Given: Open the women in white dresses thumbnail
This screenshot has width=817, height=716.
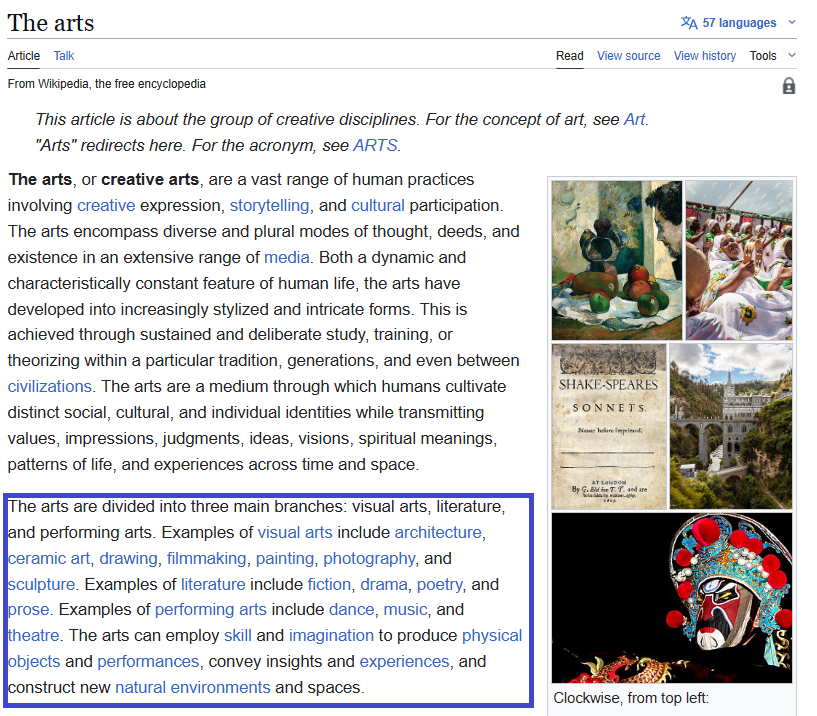Looking at the screenshot, I should tap(738, 260).
